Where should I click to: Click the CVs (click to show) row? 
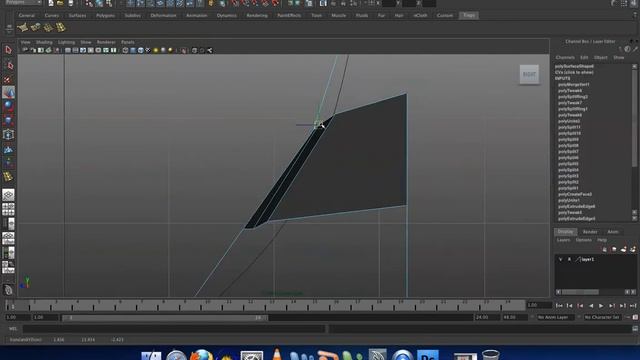coord(574,72)
